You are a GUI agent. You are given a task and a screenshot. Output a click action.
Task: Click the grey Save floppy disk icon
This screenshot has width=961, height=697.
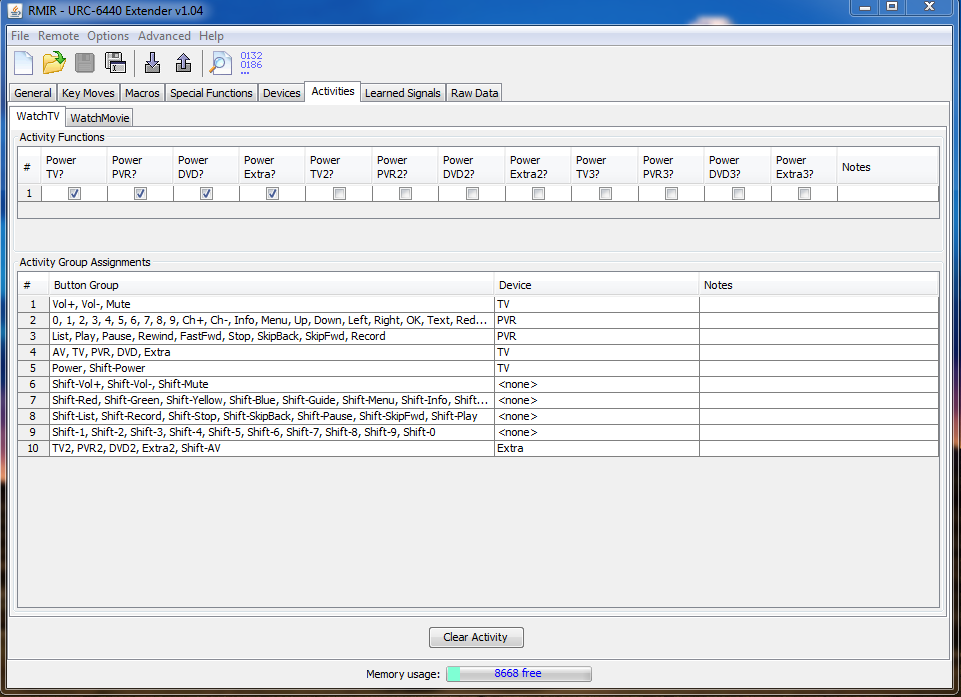point(85,63)
